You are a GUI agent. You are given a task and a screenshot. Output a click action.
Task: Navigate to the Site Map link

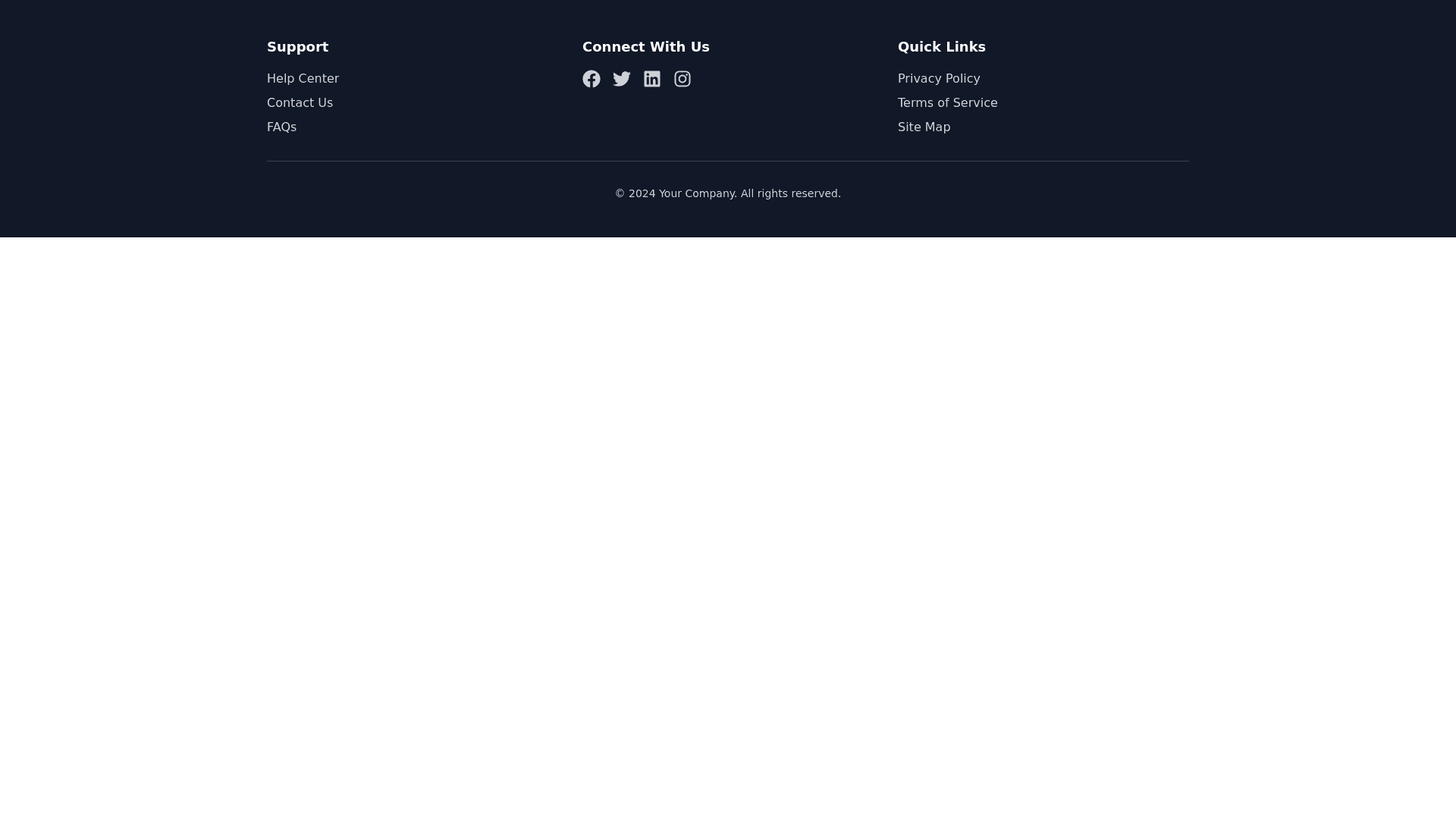pyautogui.click(x=924, y=127)
